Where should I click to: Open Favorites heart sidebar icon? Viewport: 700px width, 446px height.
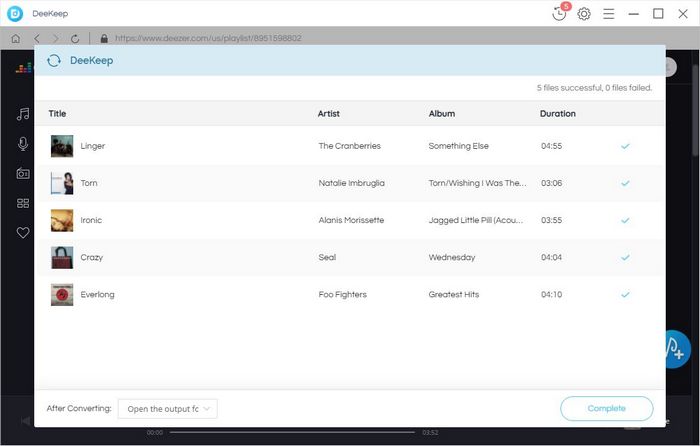pyautogui.click(x=23, y=232)
